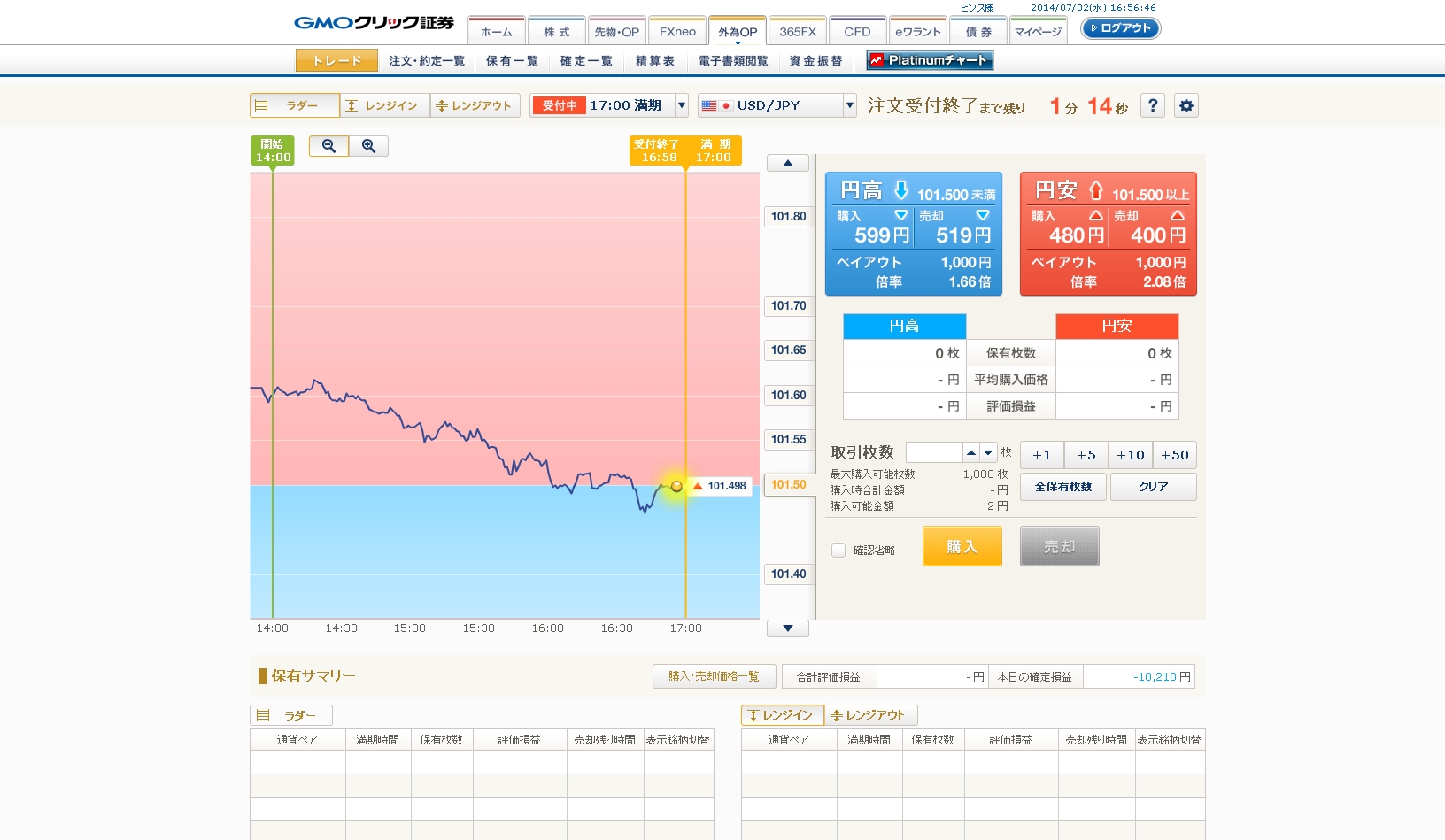
Task: Select ラダー tab in holdings summary
Action: tap(291, 715)
